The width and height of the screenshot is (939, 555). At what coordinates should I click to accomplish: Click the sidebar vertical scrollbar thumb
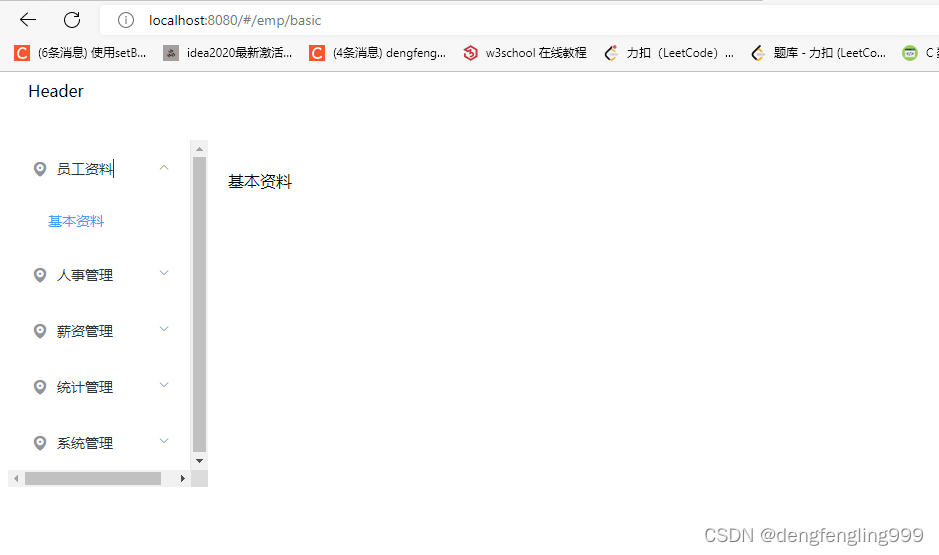point(199,304)
